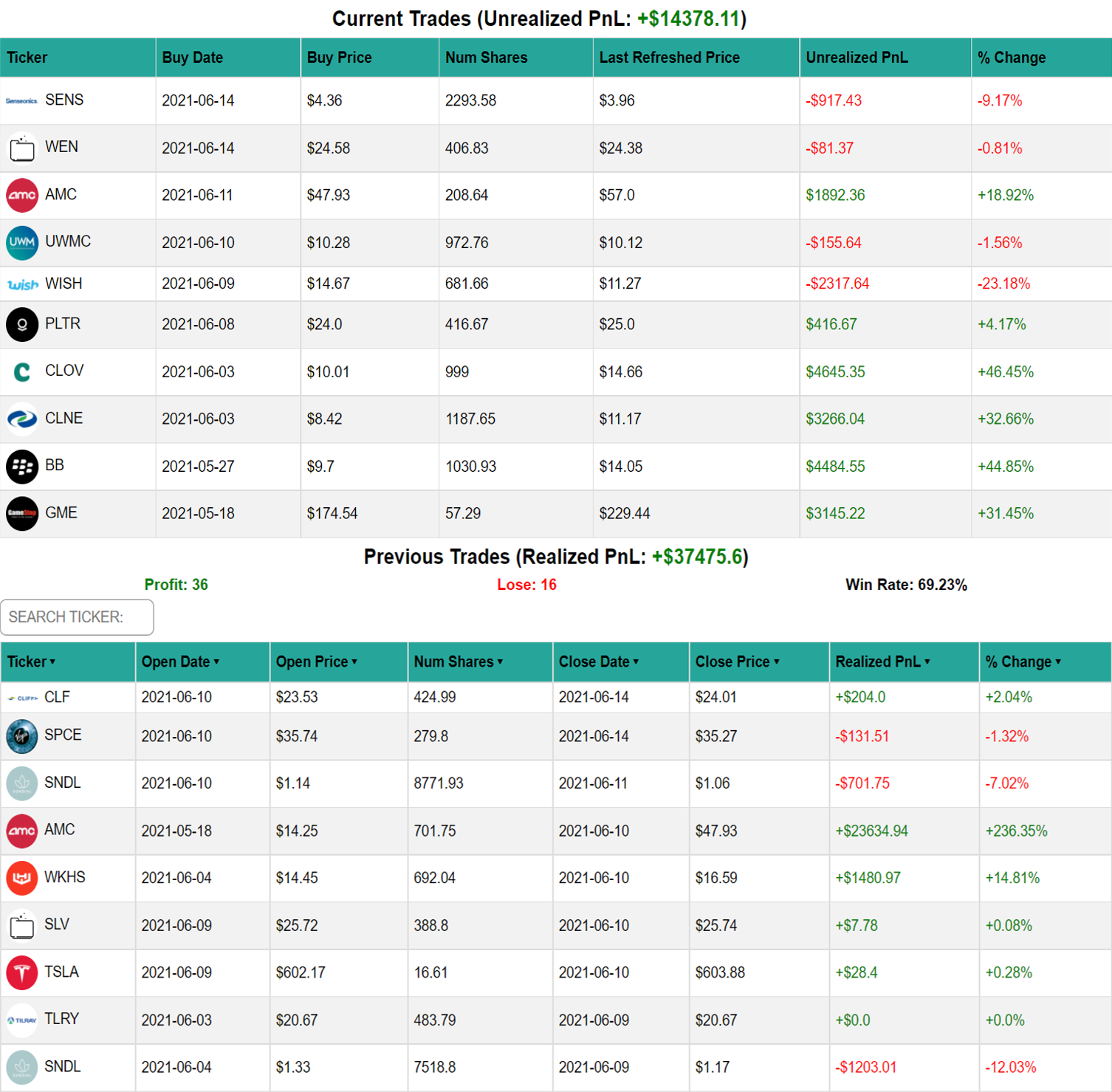Select the $229.44 last price for GME
Image resolution: width=1112 pixels, height=1092 pixels.
pyautogui.click(x=625, y=513)
